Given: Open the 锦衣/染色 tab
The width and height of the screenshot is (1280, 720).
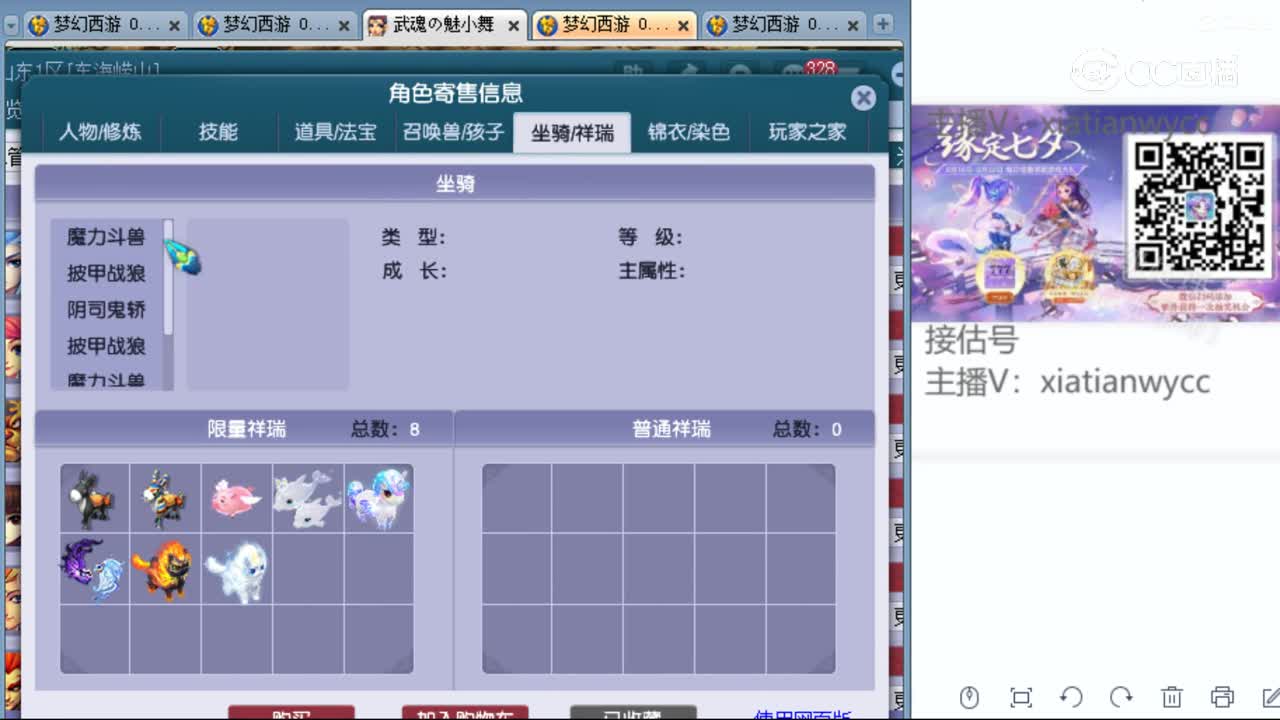Looking at the screenshot, I should 689,132.
